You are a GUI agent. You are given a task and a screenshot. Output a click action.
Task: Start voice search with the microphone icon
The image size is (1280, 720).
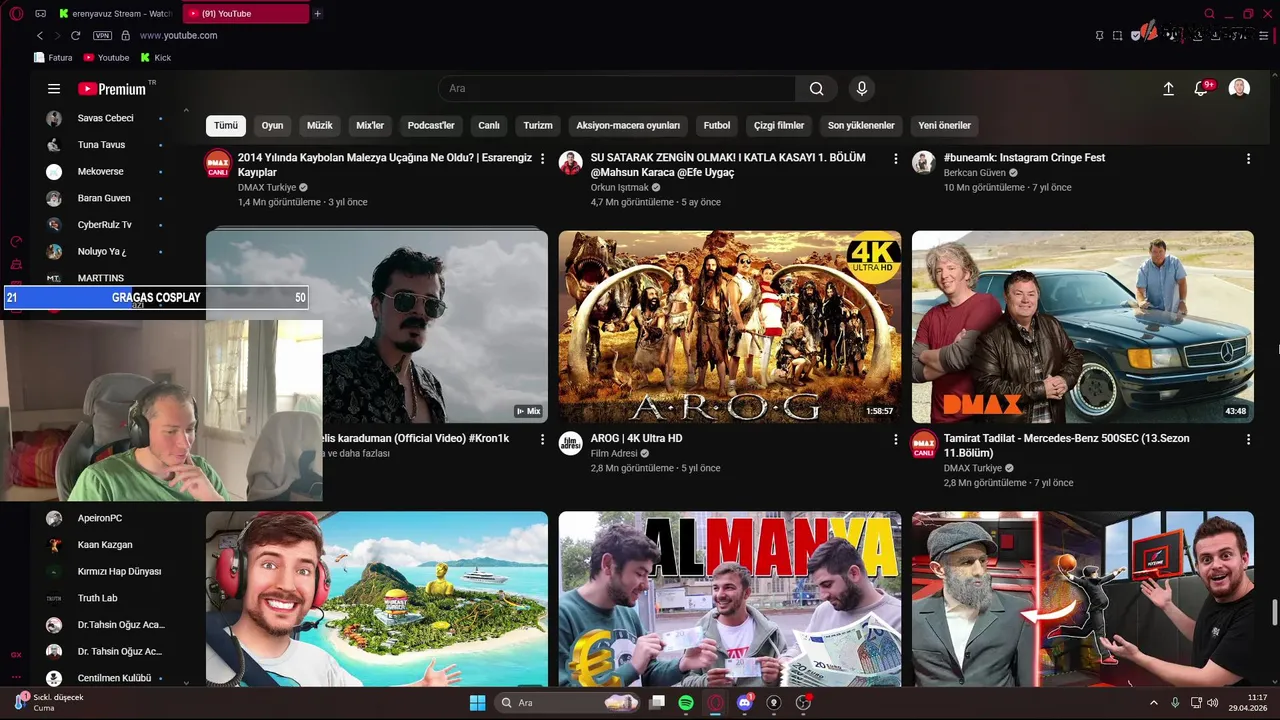tap(862, 89)
